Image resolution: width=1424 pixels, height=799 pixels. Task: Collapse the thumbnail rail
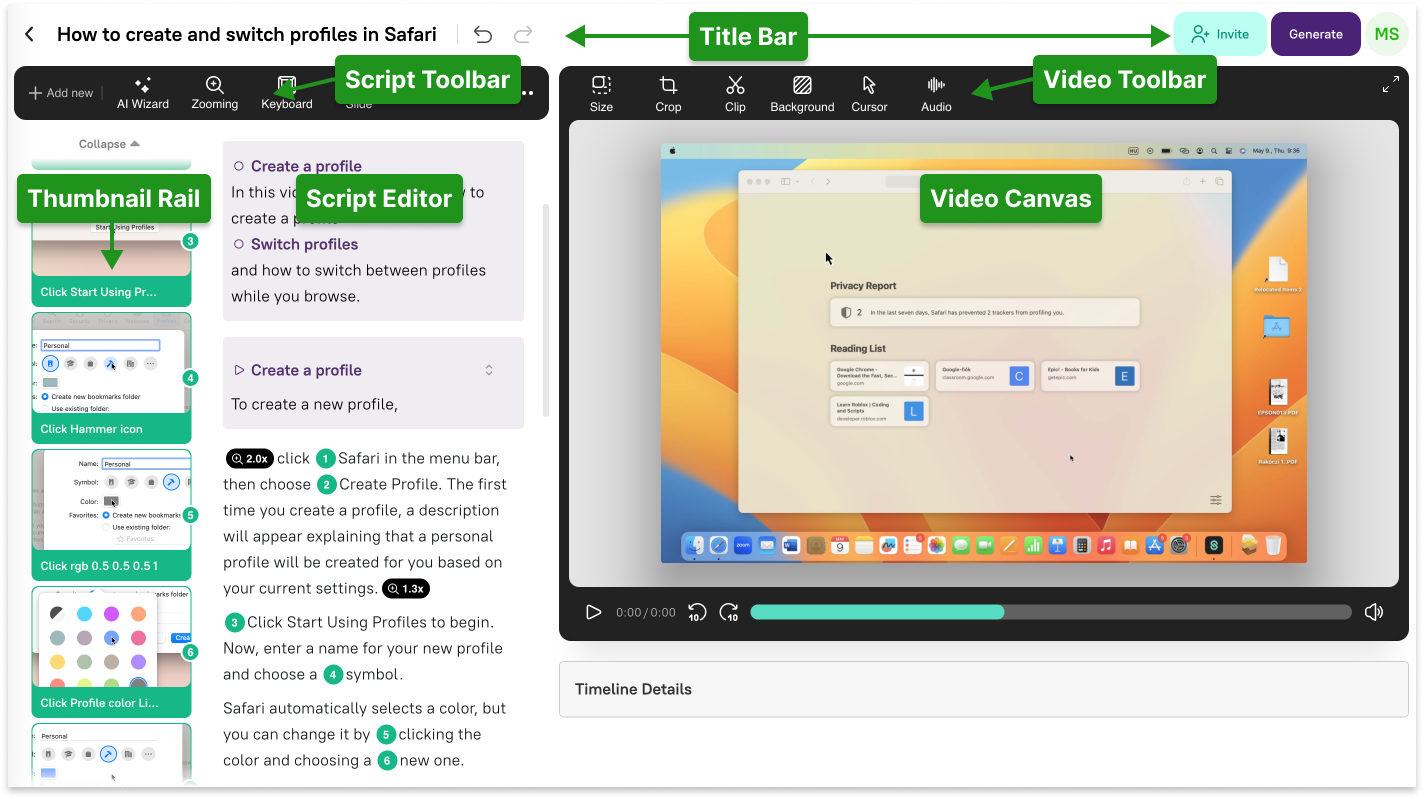point(109,144)
